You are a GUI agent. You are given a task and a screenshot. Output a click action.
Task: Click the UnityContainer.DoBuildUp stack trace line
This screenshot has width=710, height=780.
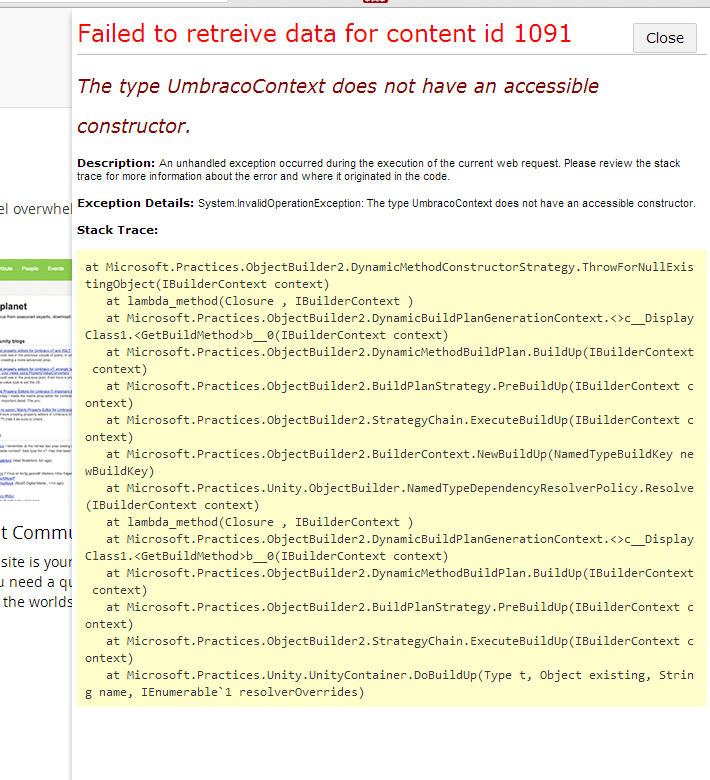pos(389,683)
